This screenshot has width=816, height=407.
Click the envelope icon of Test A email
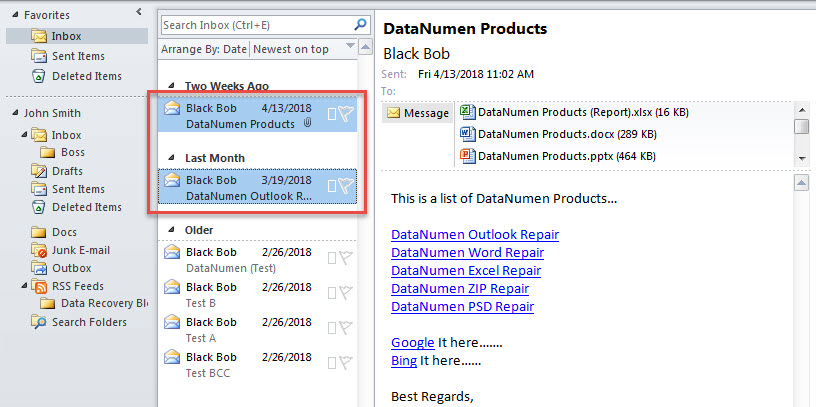coord(172,322)
